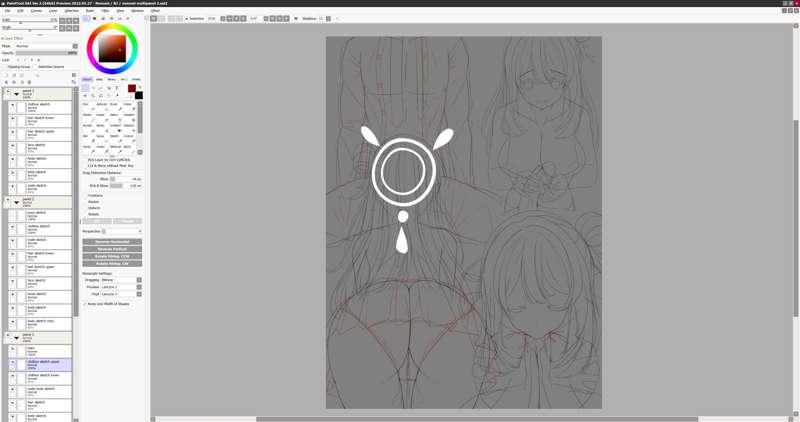This screenshot has width=800, height=422.
Task: Click the Reverse Vertical button
Action: 112,249
